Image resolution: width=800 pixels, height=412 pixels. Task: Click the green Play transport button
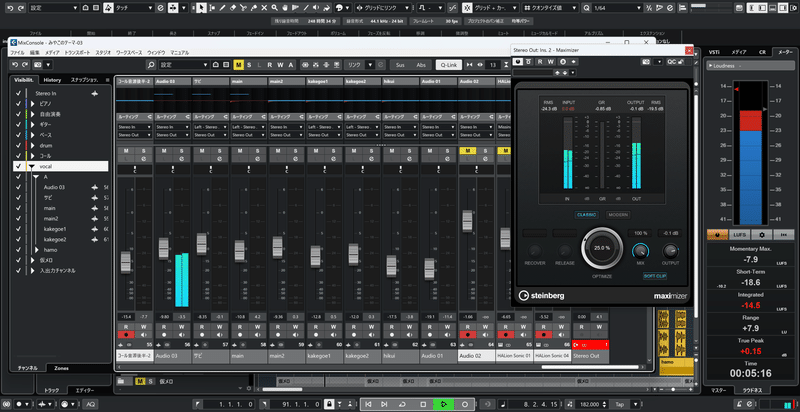pos(443,404)
